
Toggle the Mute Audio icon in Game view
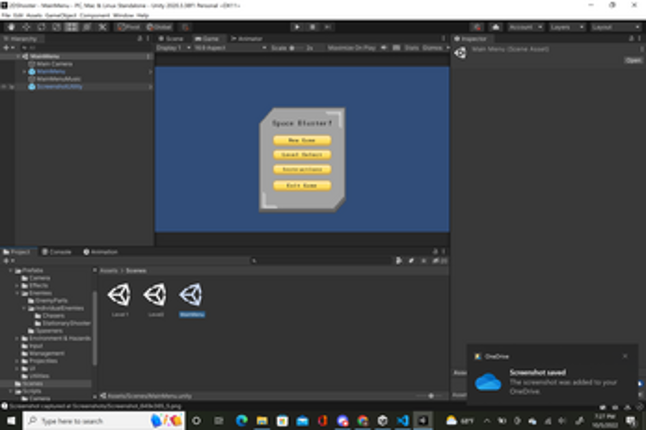[x=384, y=48]
